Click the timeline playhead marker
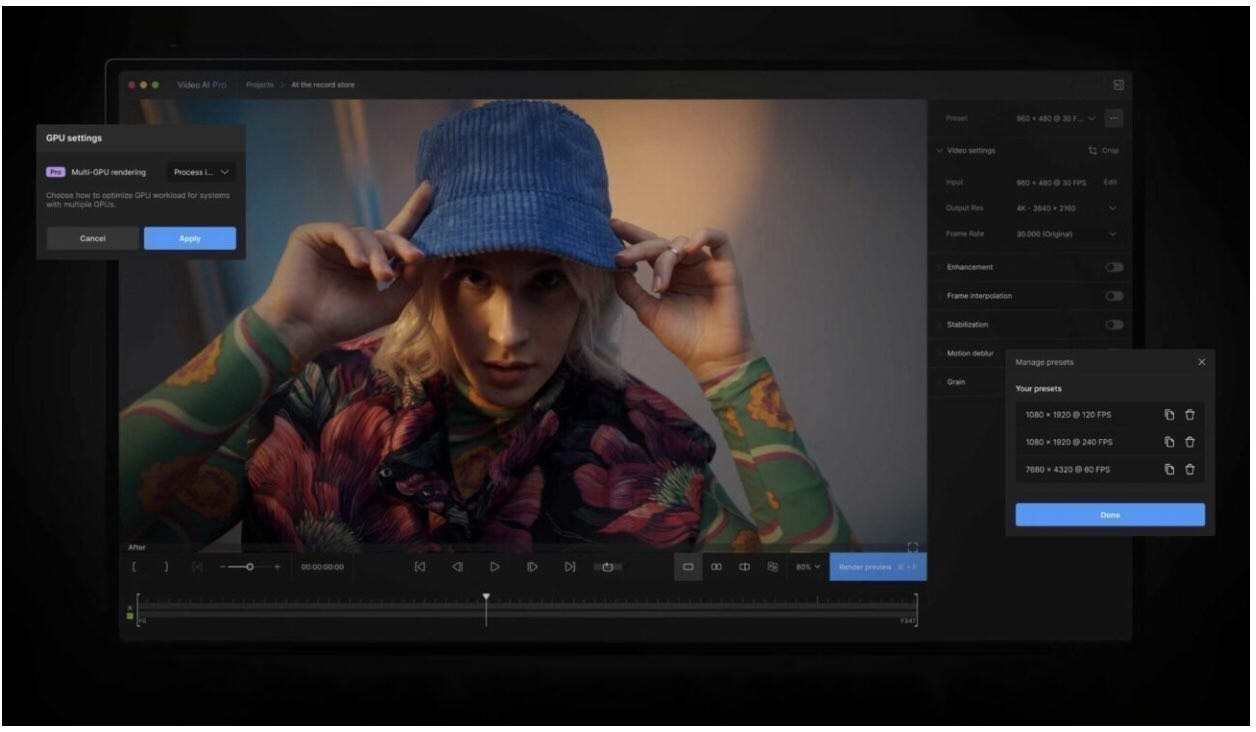 click(x=486, y=598)
